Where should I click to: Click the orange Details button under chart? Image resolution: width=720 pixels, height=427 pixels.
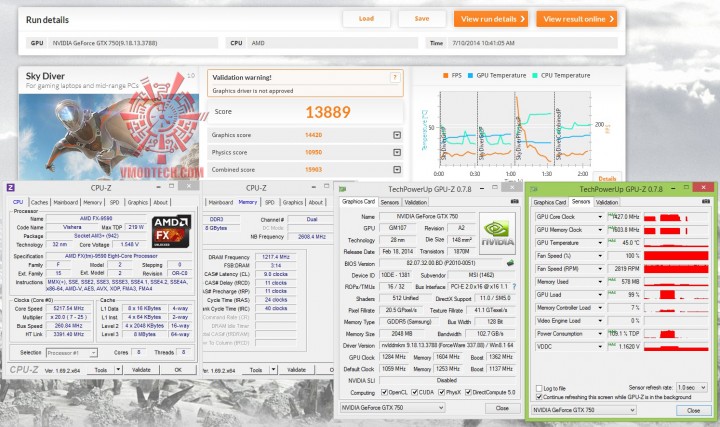(607, 178)
